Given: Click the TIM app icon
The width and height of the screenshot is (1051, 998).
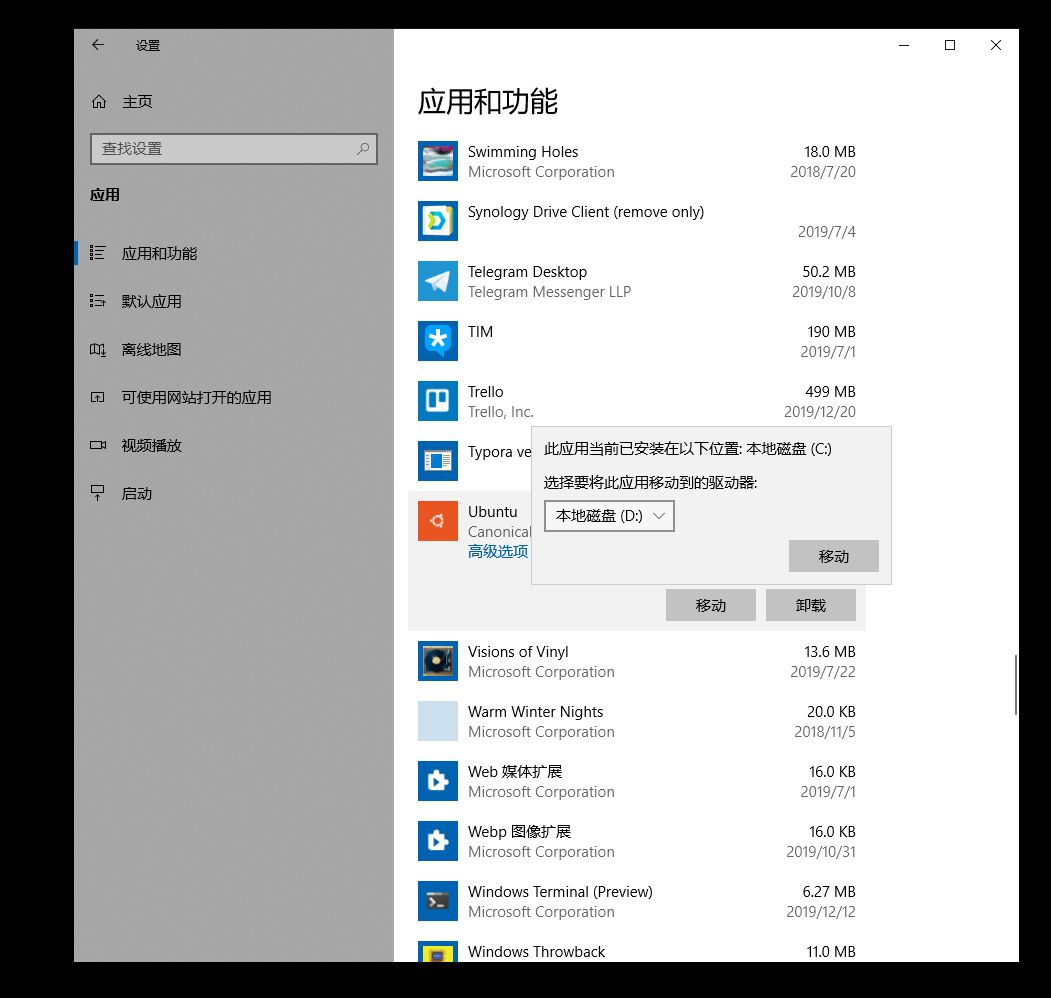Looking at the screenshot, I should (x=438, y=340).
